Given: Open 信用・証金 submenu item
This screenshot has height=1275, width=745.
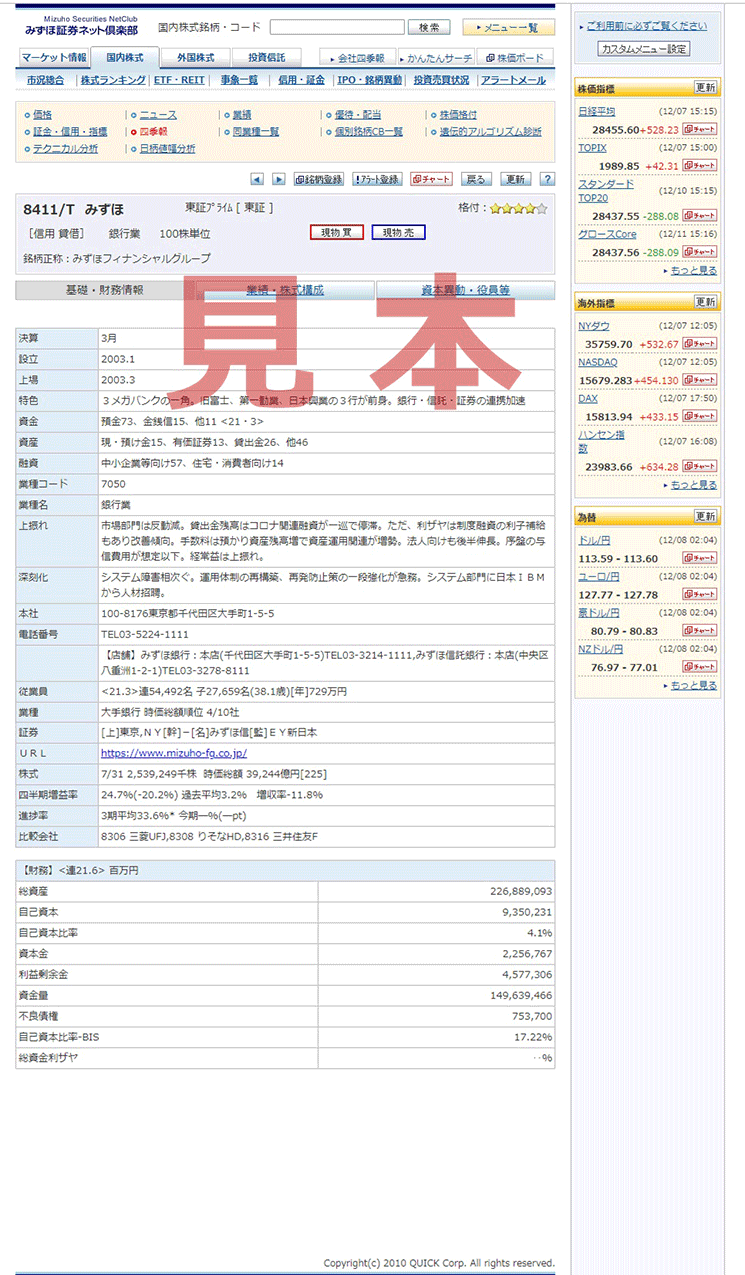Looking at the screenshot, I should pos(301,80).
